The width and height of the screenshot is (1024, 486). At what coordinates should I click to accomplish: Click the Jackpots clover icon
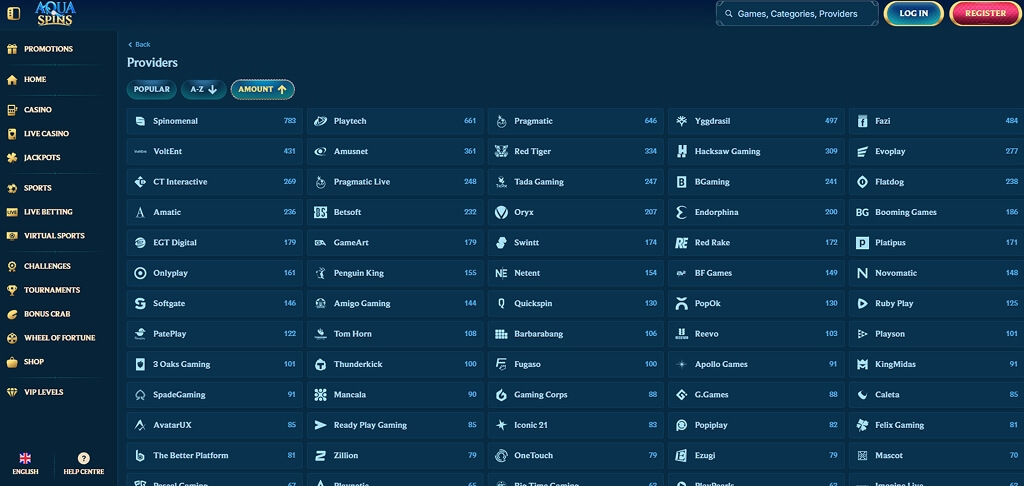pyautogui.click(x=12, y=158)
